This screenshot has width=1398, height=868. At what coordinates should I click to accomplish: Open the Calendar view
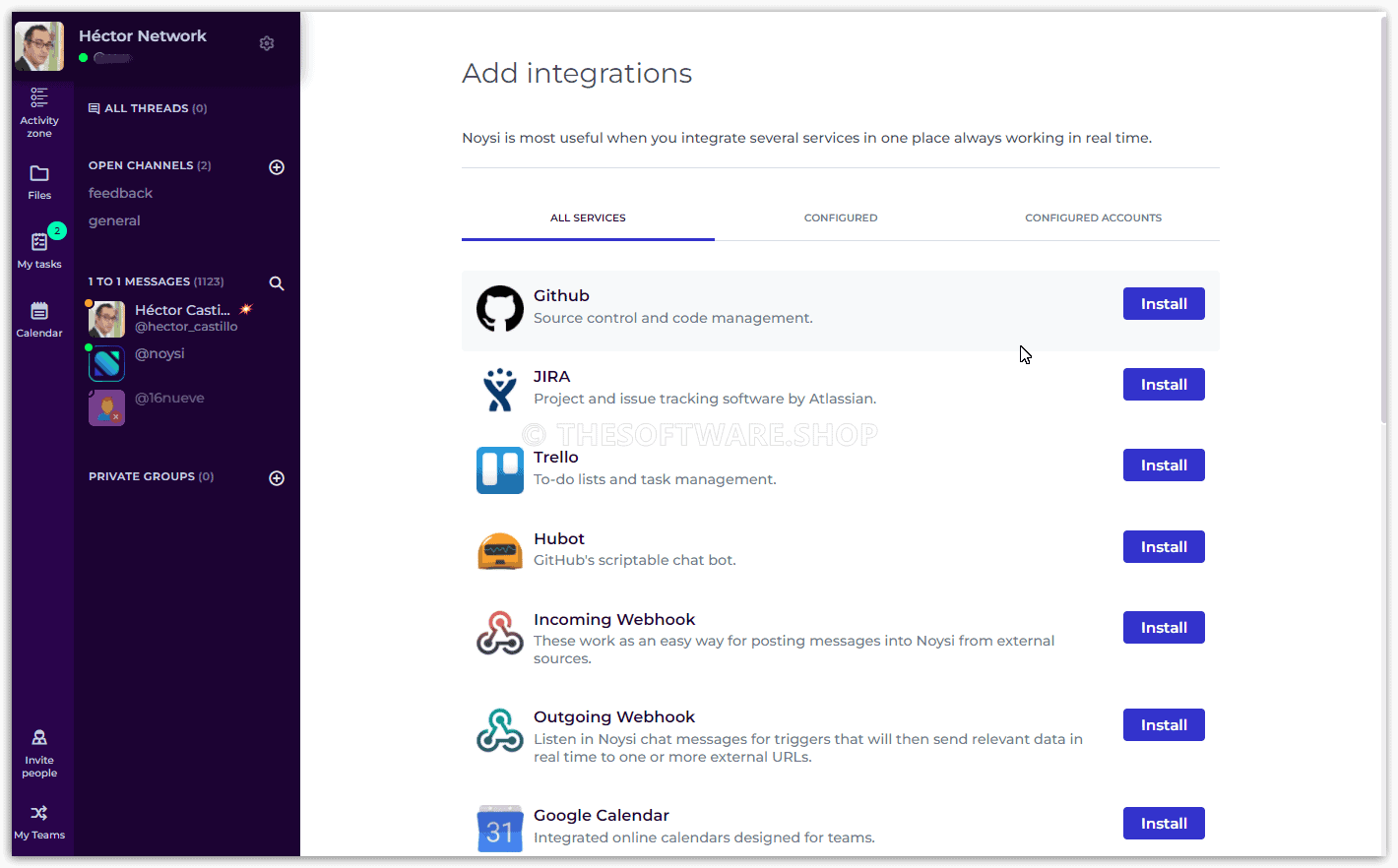39,320
